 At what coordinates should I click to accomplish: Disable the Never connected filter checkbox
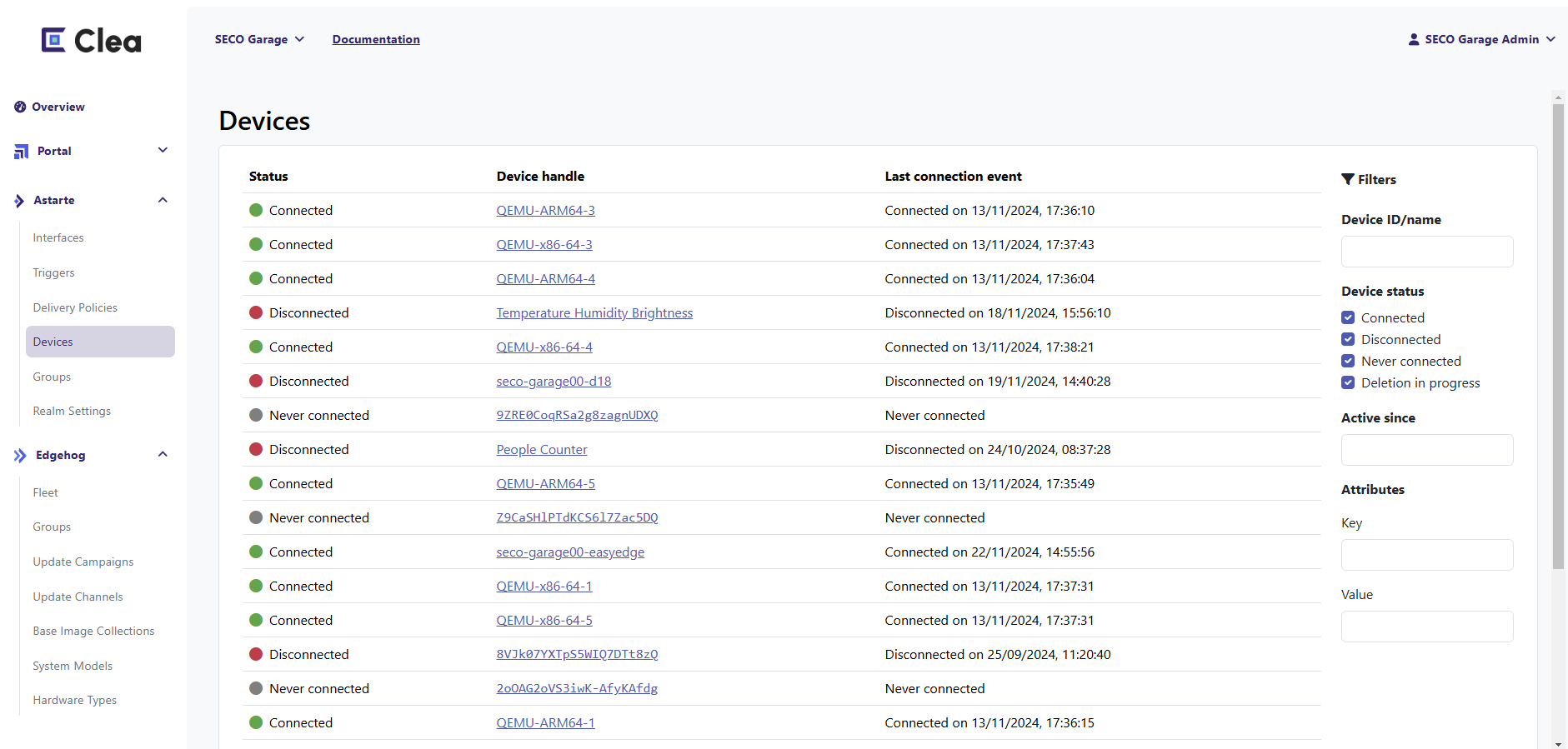tap(1348, 361)
